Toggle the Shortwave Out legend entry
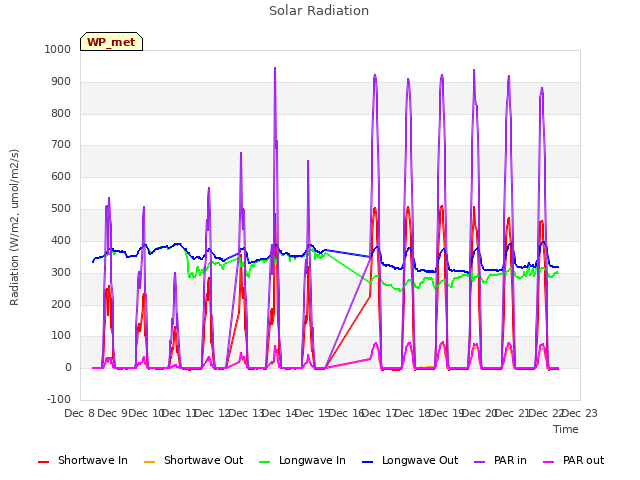640x480 pixels. tap(194, 460)
